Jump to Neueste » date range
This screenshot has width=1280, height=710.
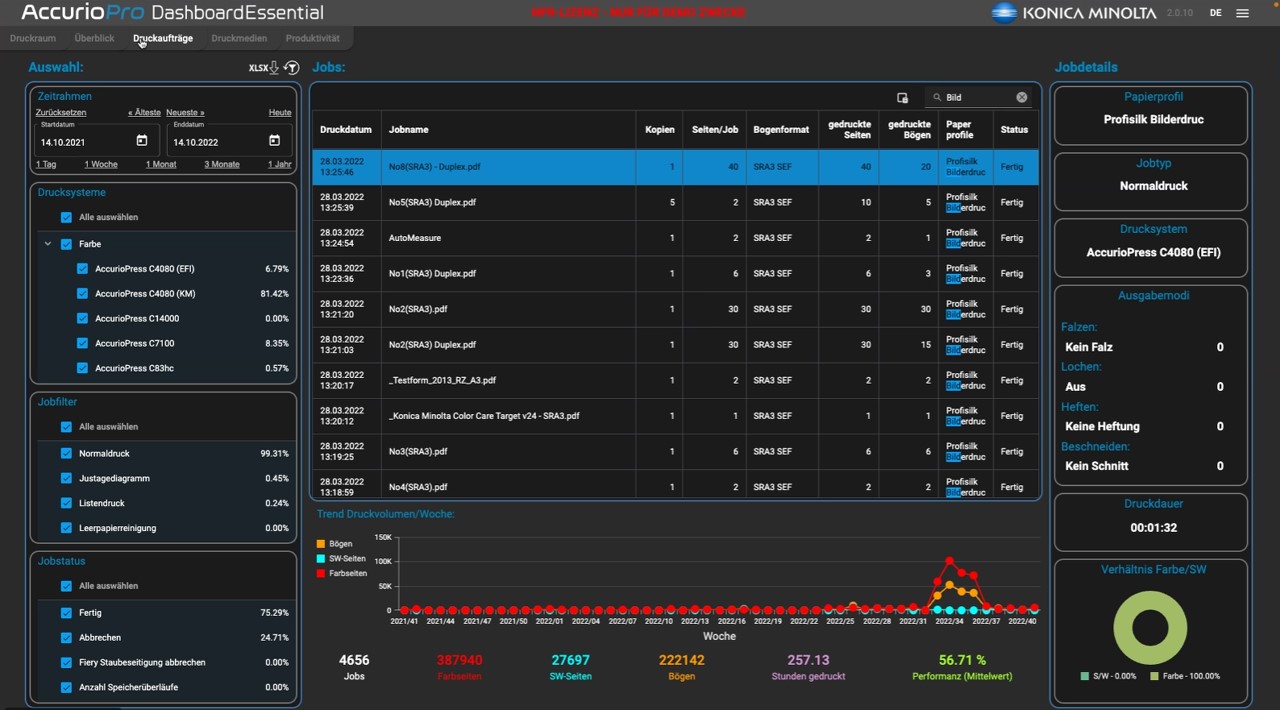(x=185, y=113)
